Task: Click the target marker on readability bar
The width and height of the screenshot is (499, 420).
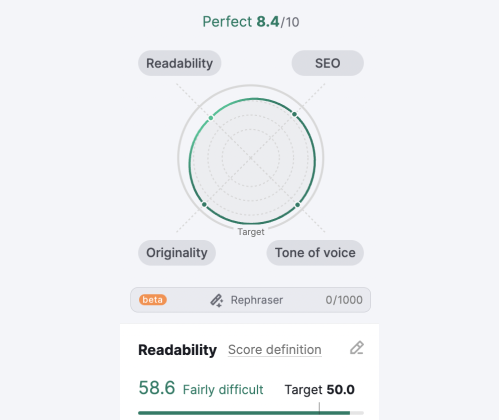Action: coord(319,408)
